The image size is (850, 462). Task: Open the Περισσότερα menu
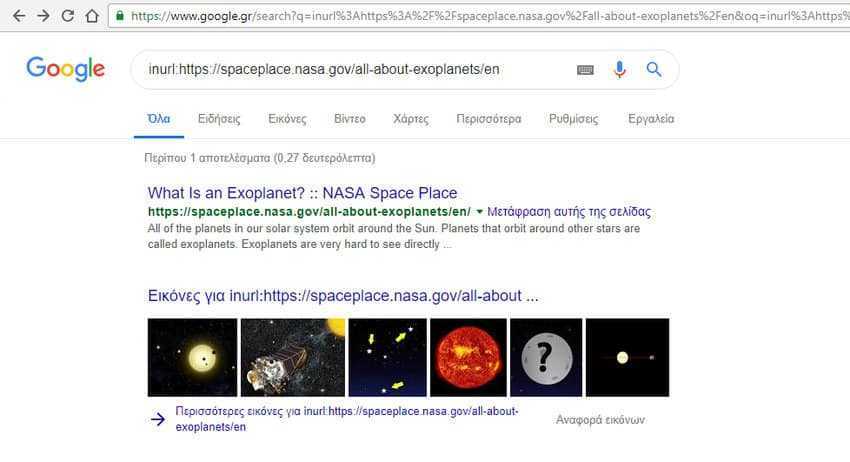(x=488, y=119)
